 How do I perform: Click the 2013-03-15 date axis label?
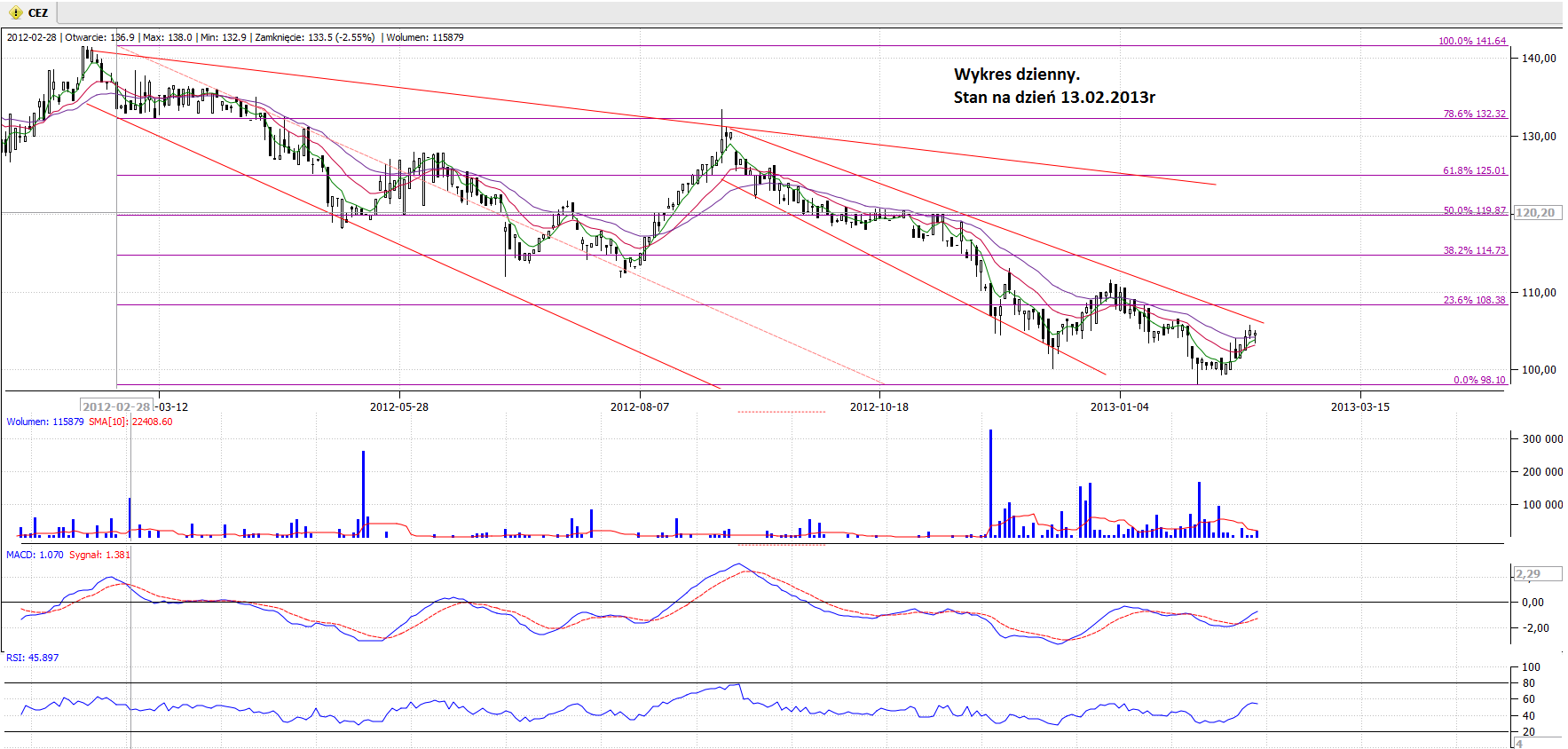coord(1360,407)
